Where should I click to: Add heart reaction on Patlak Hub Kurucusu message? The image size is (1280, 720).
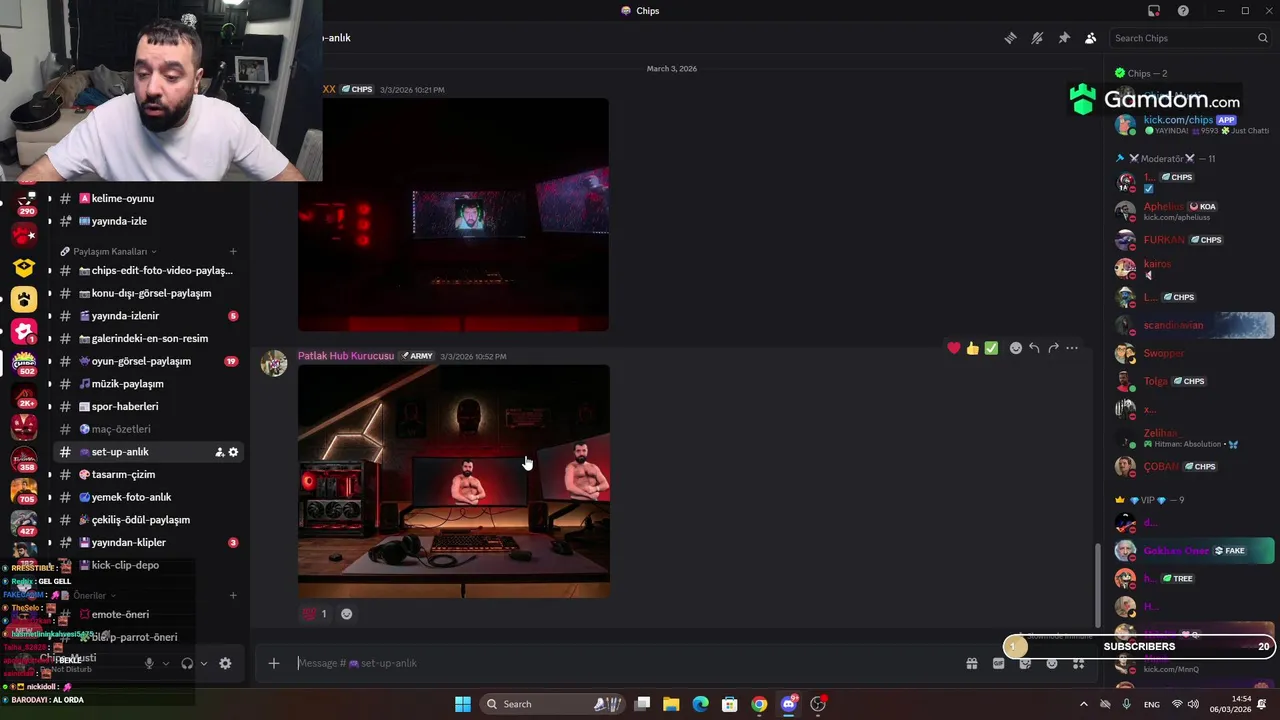tap(954, 348)
